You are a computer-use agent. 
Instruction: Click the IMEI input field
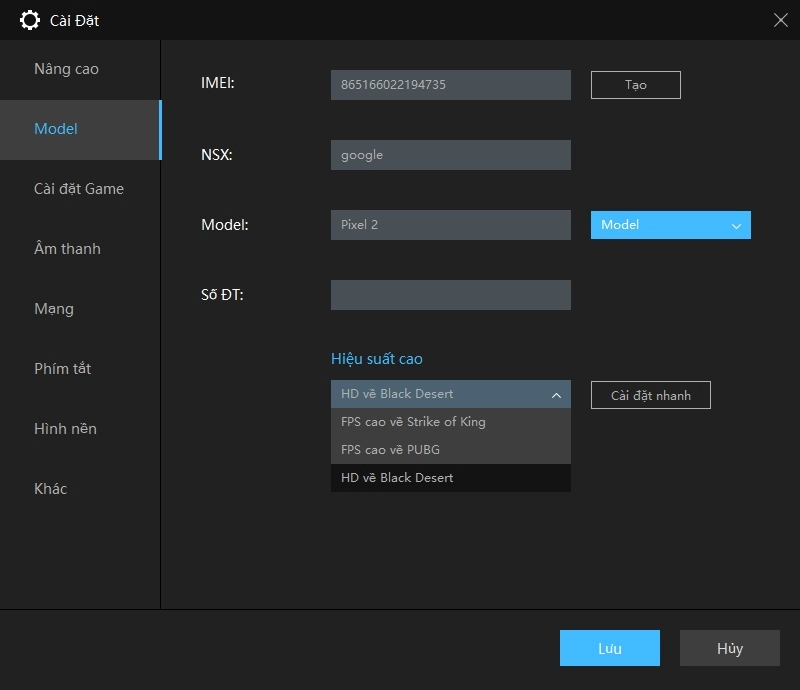(450, 85)
